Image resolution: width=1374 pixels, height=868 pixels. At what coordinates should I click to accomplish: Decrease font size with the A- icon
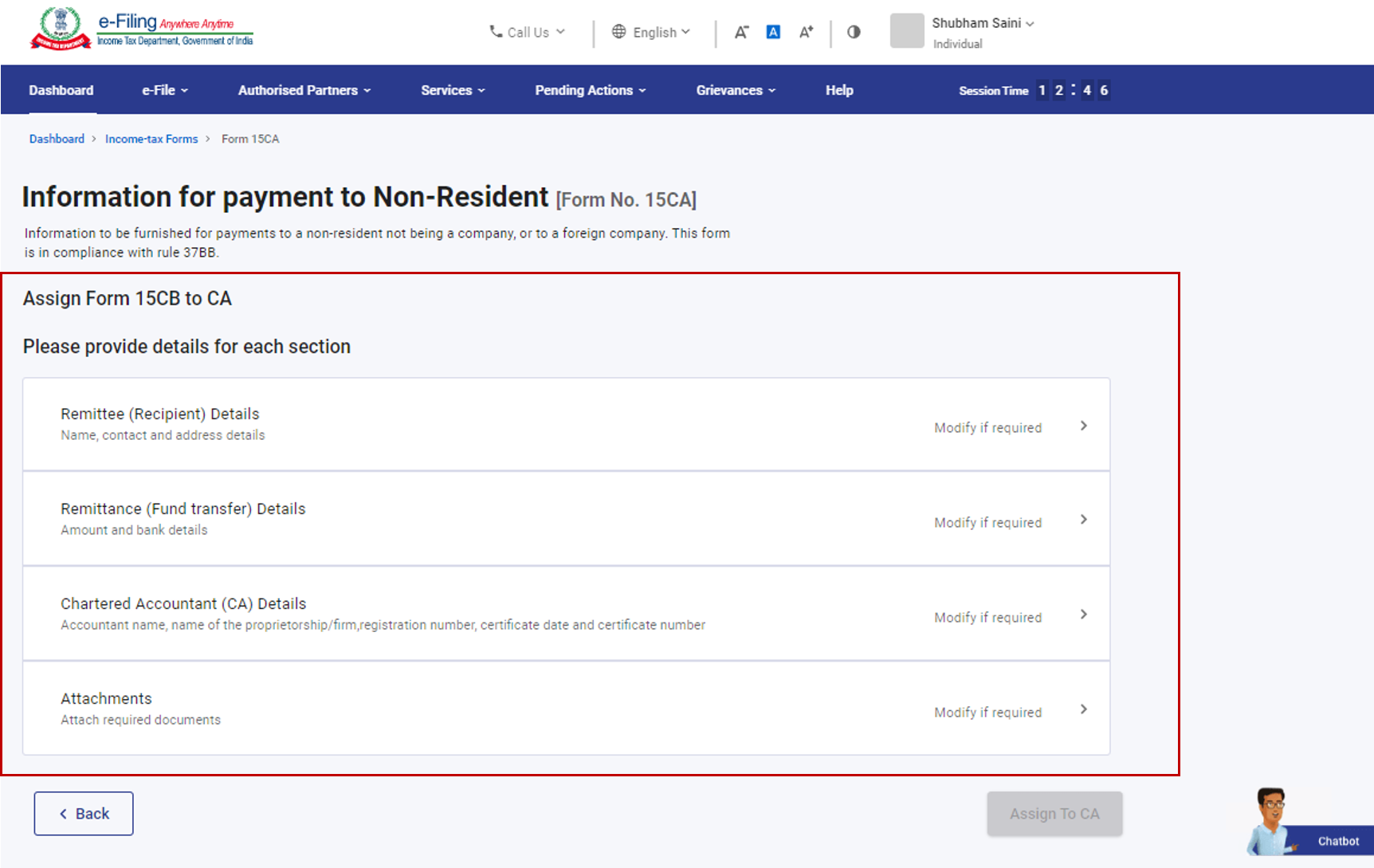tap(741, 32)
